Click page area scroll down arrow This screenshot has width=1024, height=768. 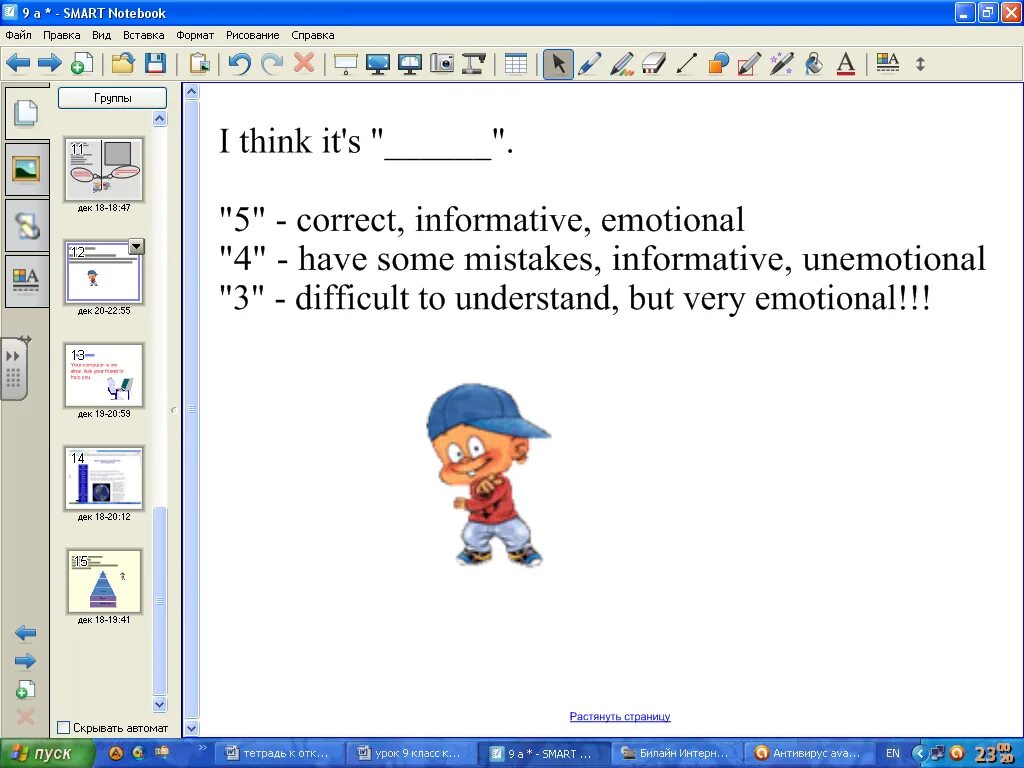coord(191,728)
